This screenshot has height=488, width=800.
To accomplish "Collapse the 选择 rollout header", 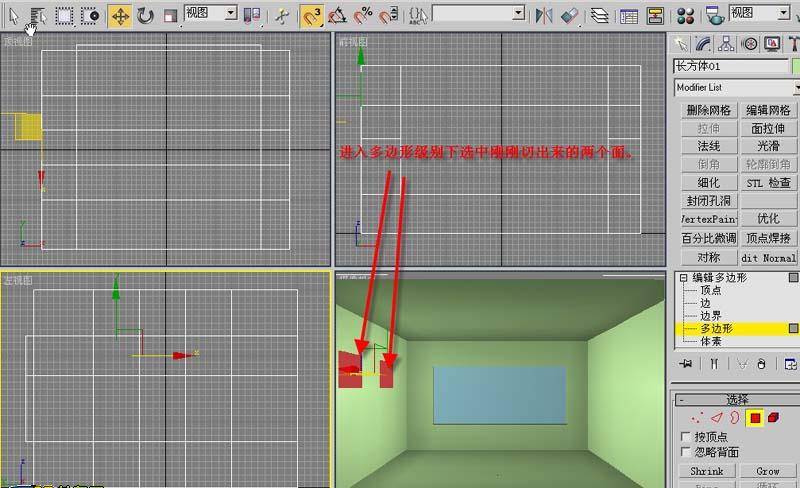I will 737,399.
